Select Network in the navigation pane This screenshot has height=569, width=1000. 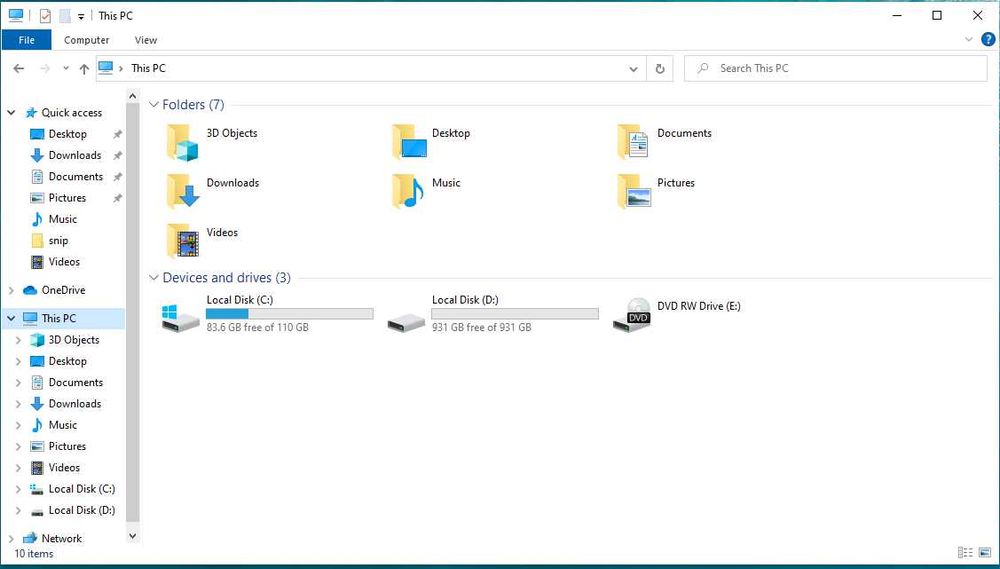52,538
